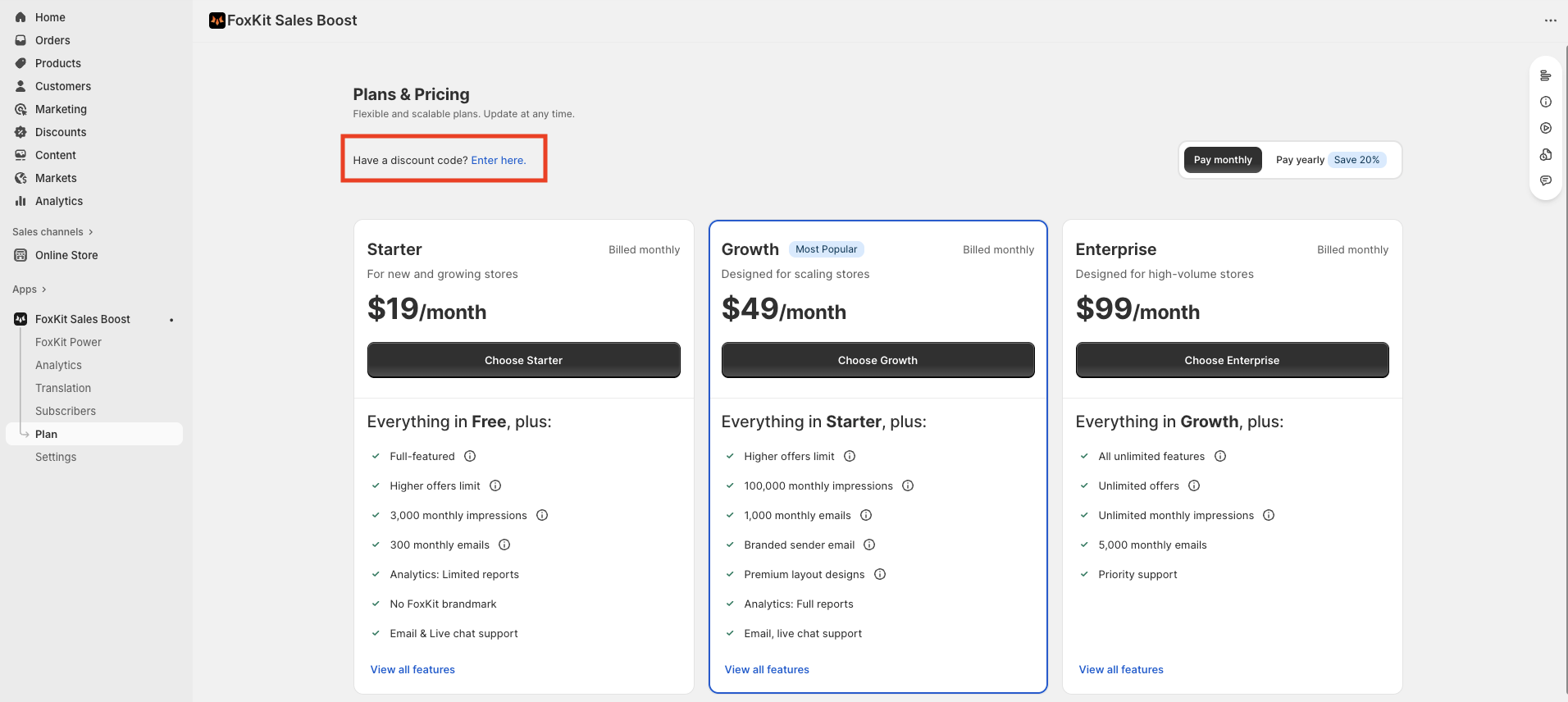Show info for Unlimited offers
Image resolution: width=1568 pixels, height=702 pixels.
coord(1194,485)
